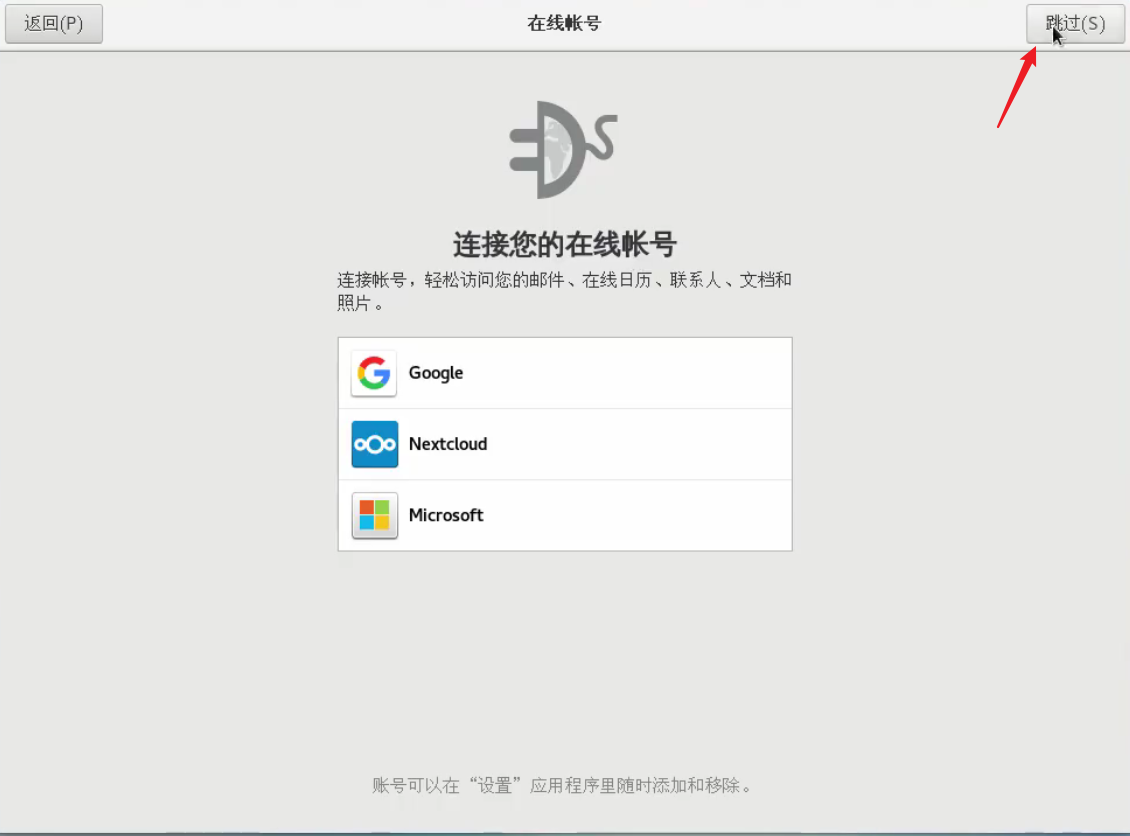Click the 连接您的在线帐号 heading
The height and width of the screenshot is (836, 1130).
564,244
